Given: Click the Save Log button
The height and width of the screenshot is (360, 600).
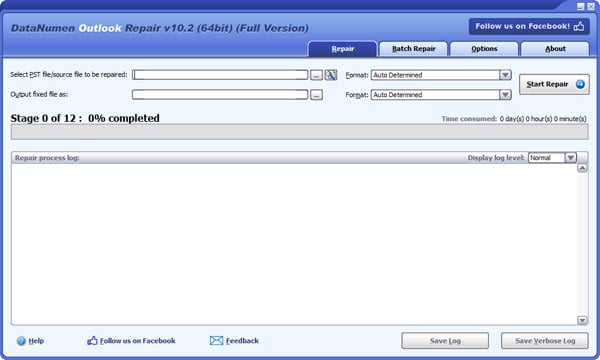Looking at the screenshot, I should [x=445, y=340].
